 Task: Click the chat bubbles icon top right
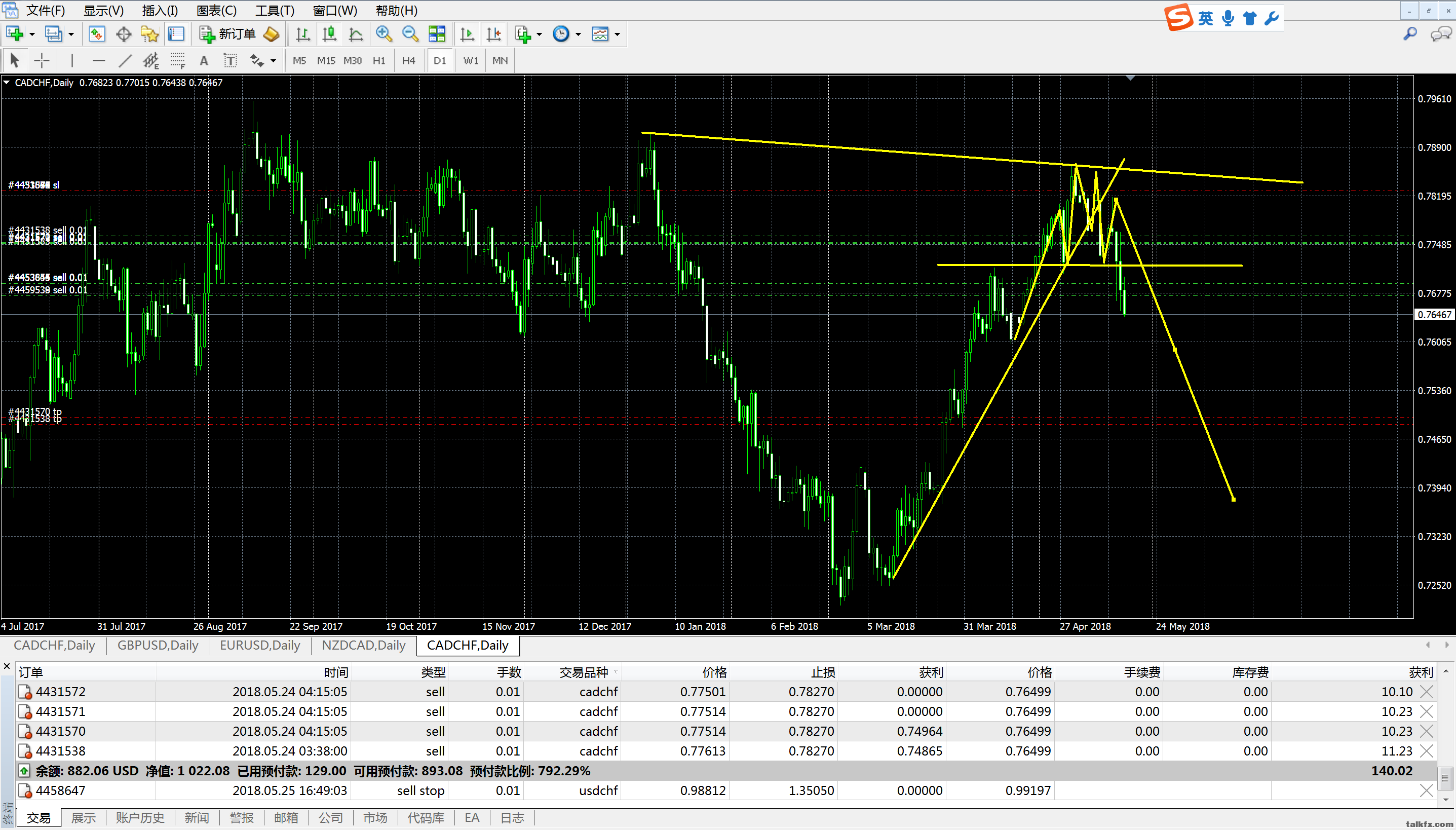(1441, 34)
